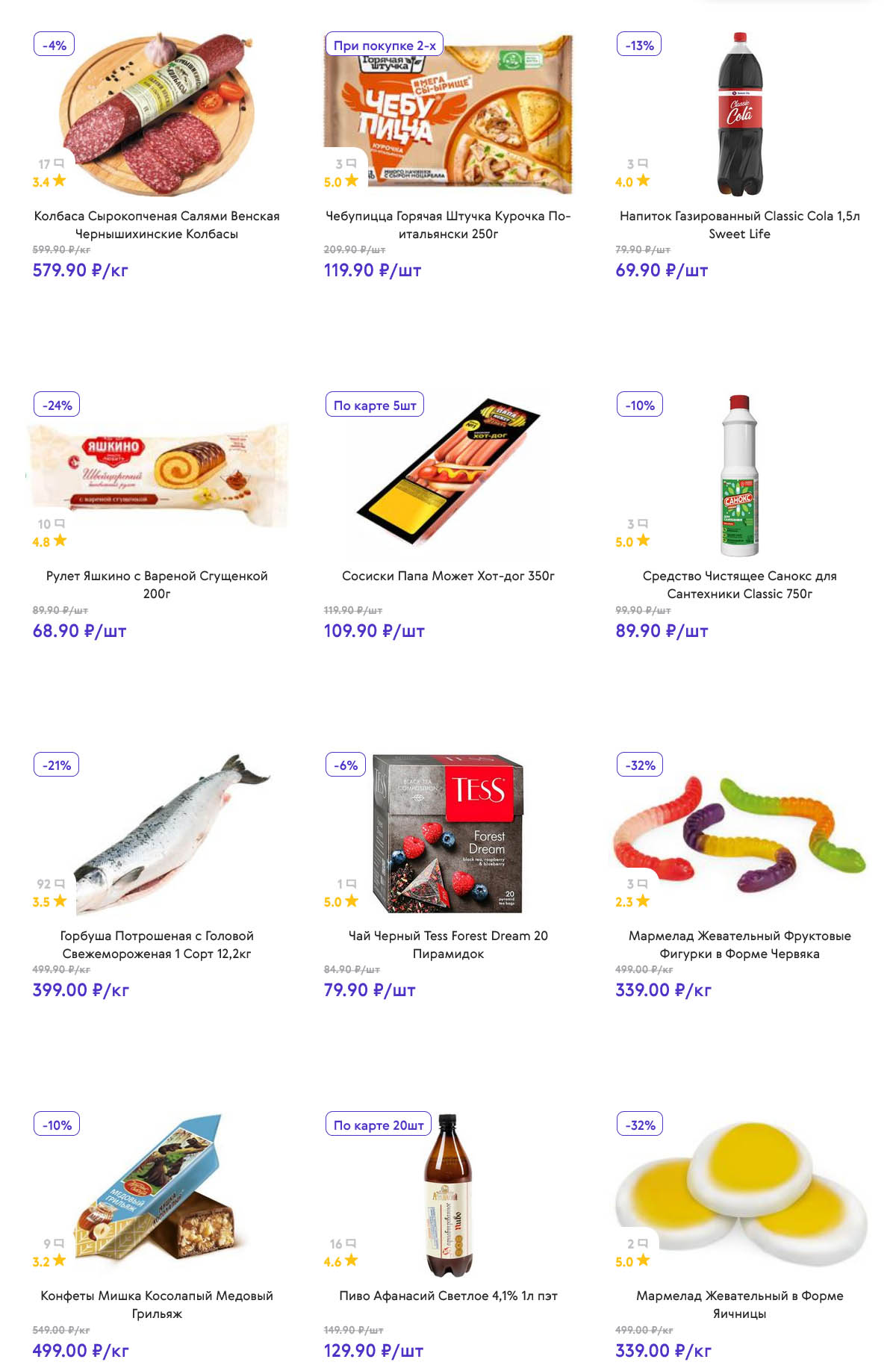Viewport: 896px width, 1371px height.
Task: Click the comment icon for Мишка Косолапый candy
Action: point(60,1244)
